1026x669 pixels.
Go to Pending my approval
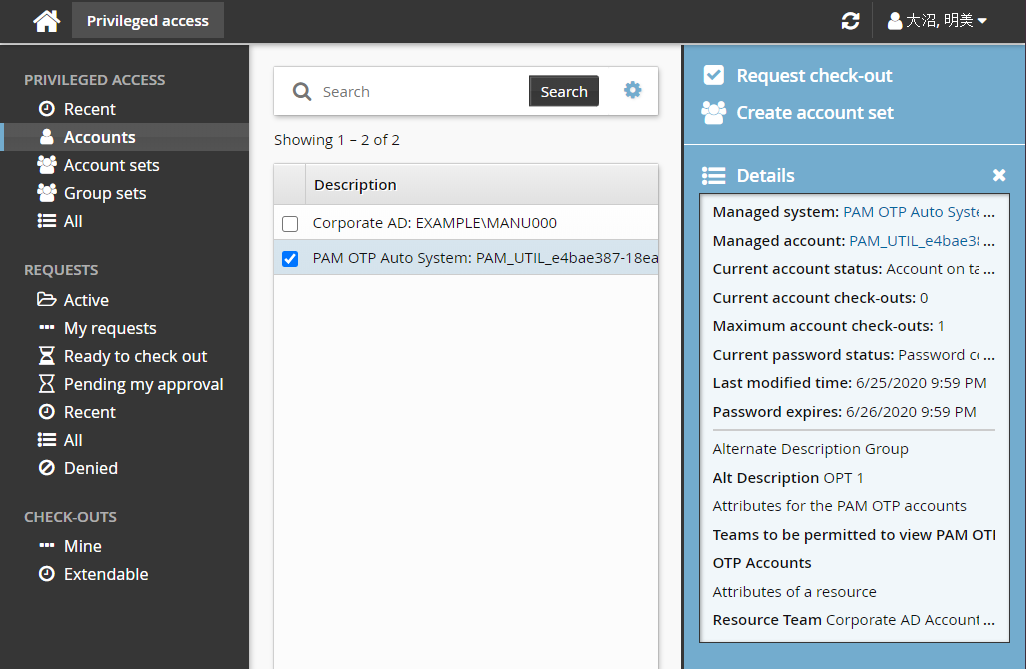143,384
